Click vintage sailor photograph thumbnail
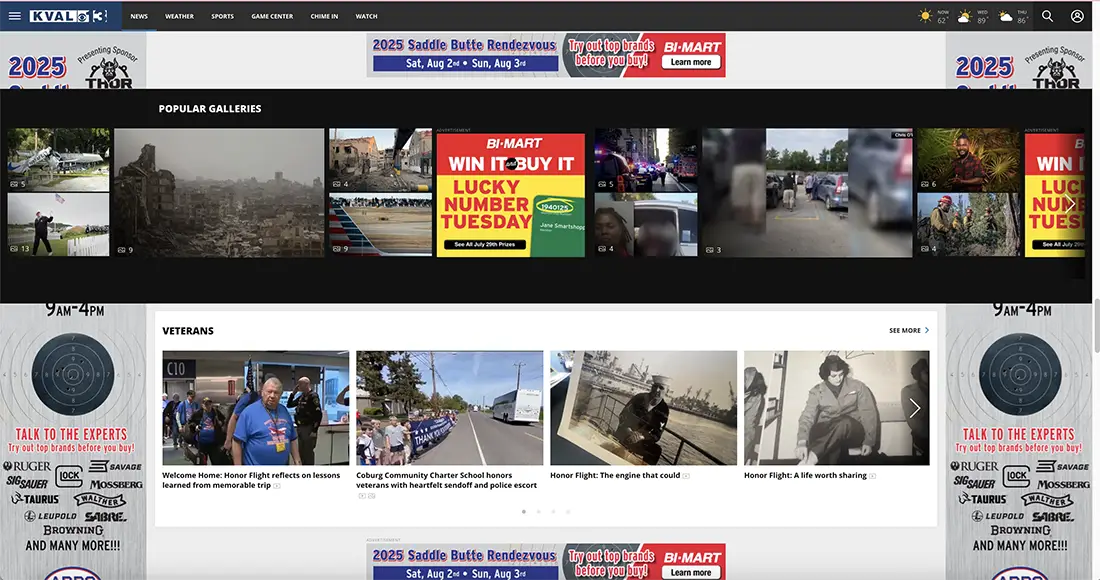This screenshot has height=580, width=1100. point(643,408)
